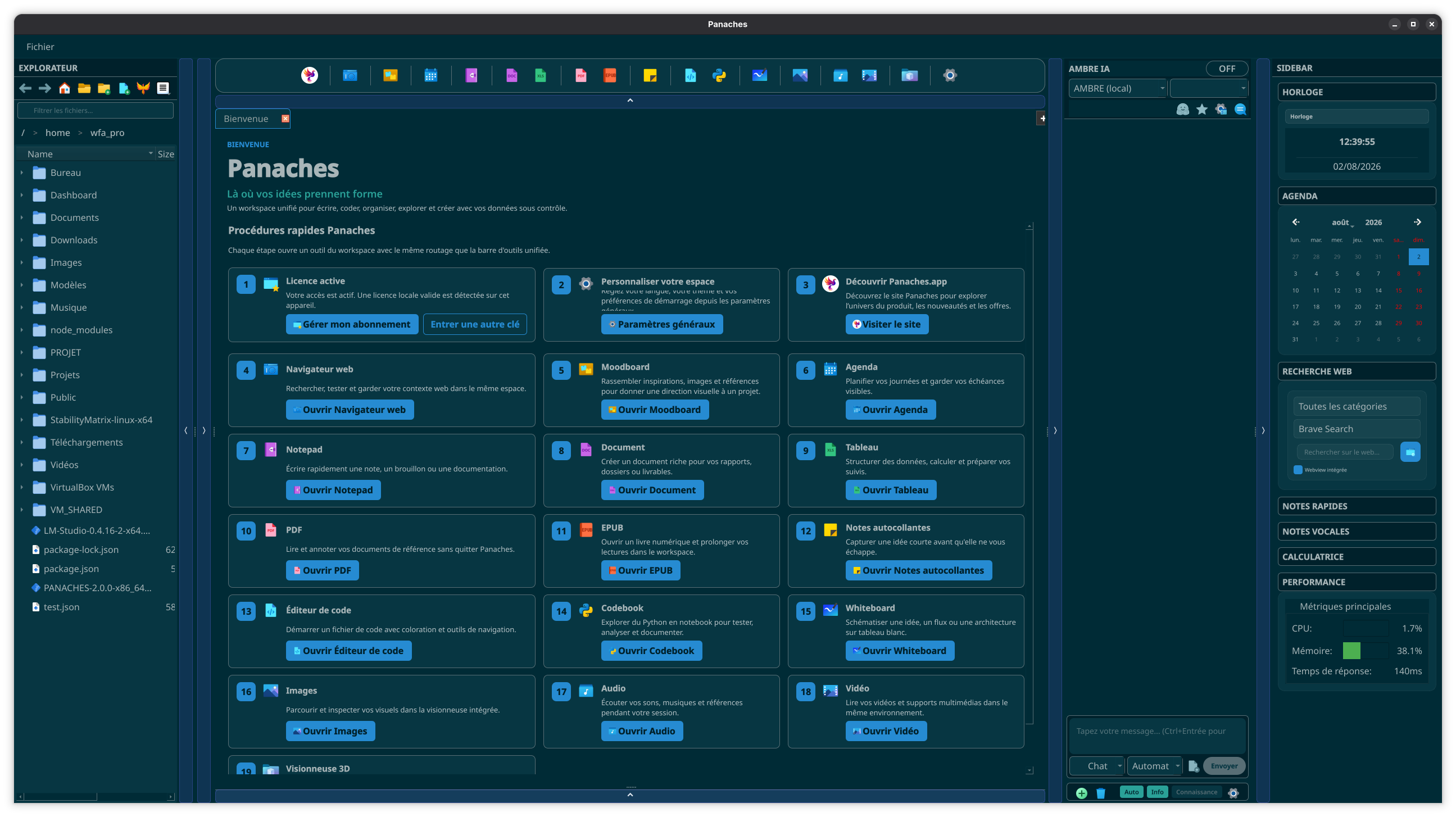Screen dimensions: 1456x817
Task: Open settings gear in the top toolbar
Action: (950, 75)
